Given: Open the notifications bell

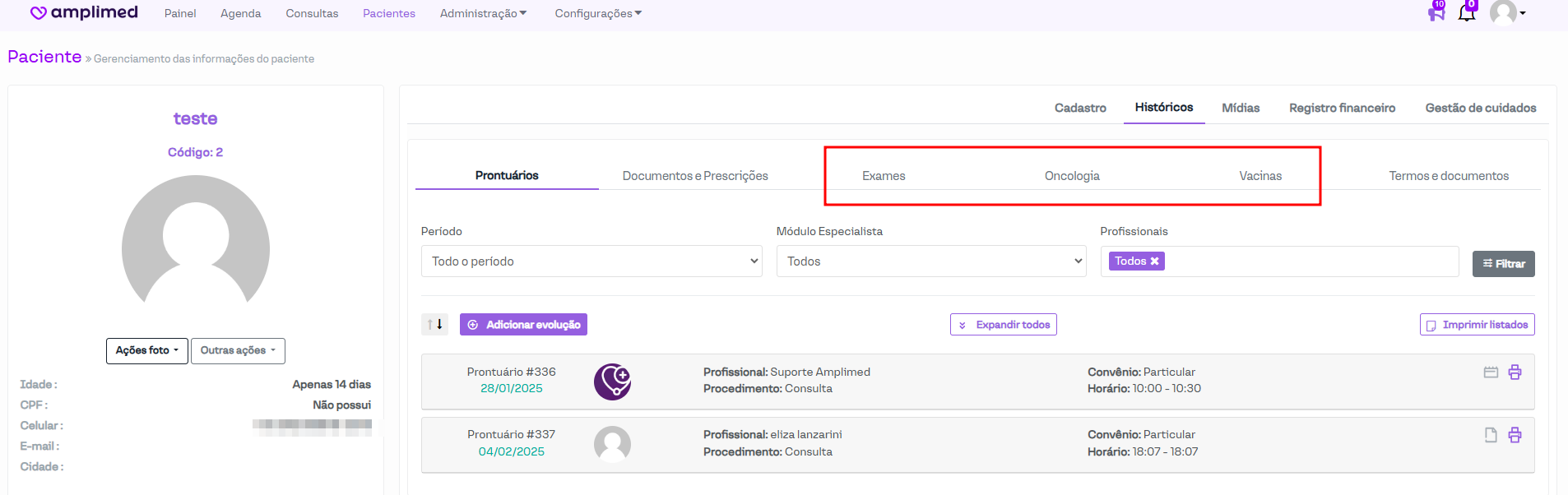Looking at the screenshot, I should [x=1467, y=13].
